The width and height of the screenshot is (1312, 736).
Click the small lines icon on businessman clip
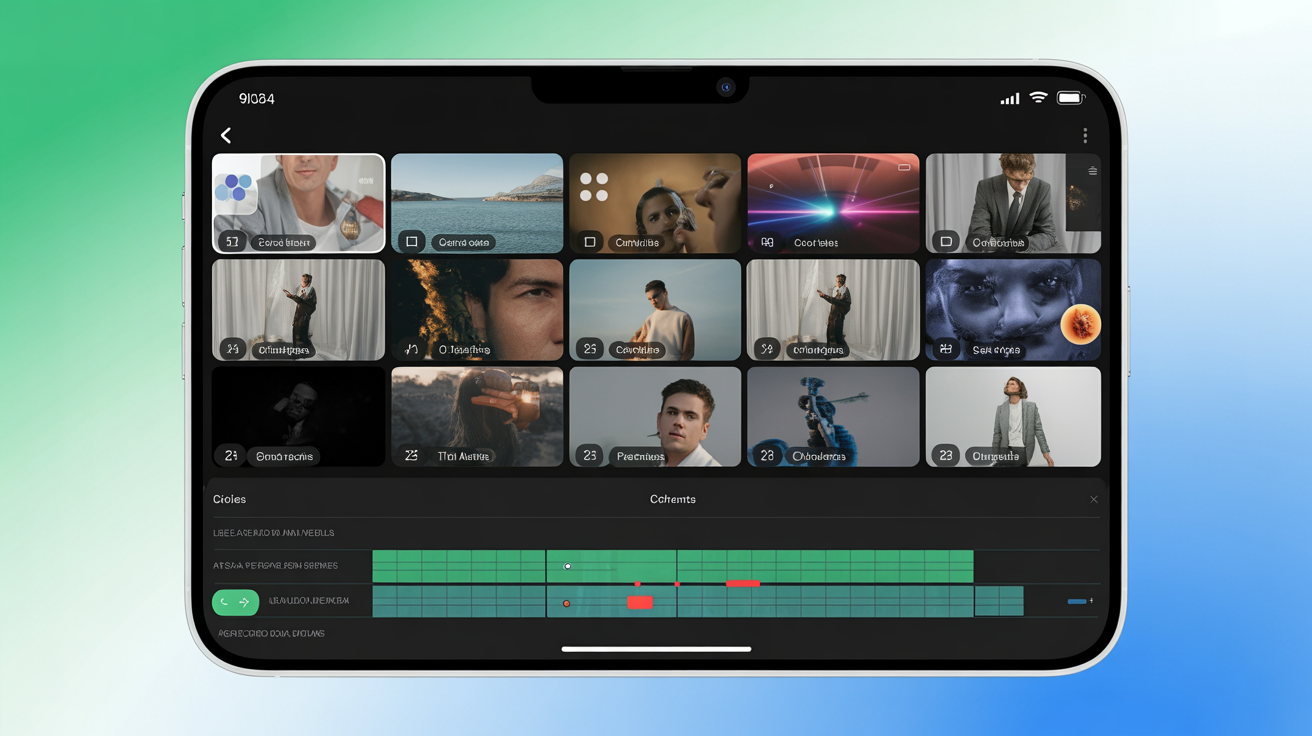[1092, 171]
